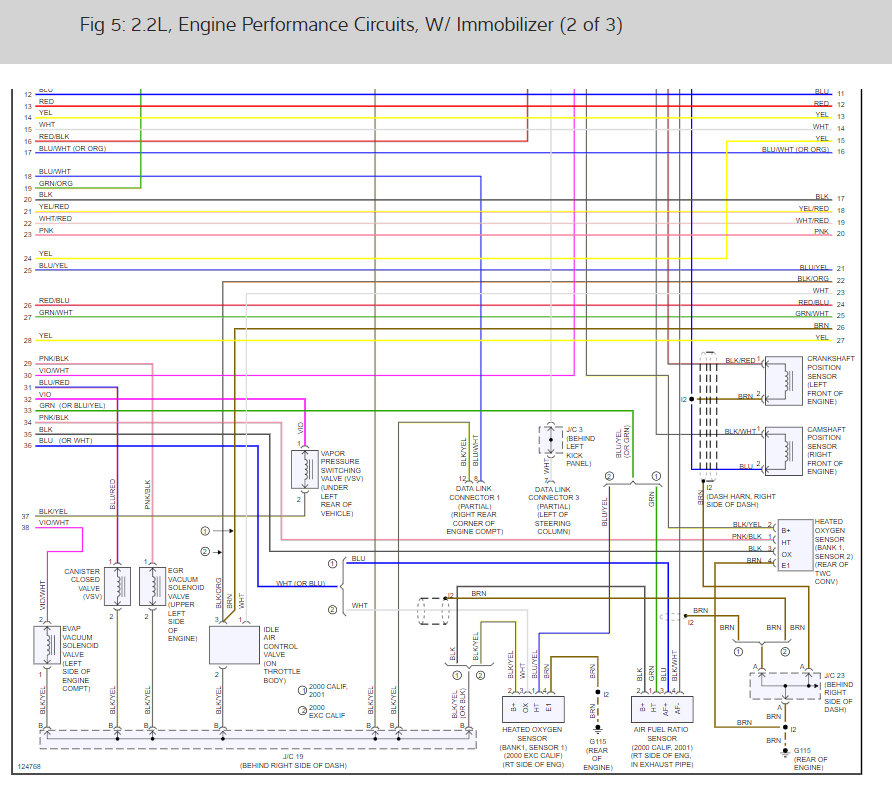
Task: Click the diagram number 124768
Action: (29, 767)
